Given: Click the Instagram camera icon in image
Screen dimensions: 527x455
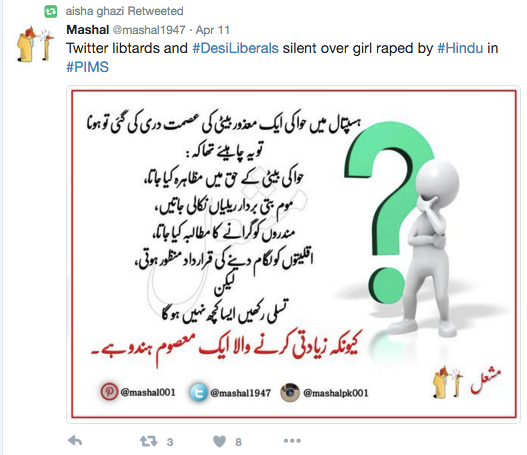Looking at the screenshot, I should click(x=290, y=392).
